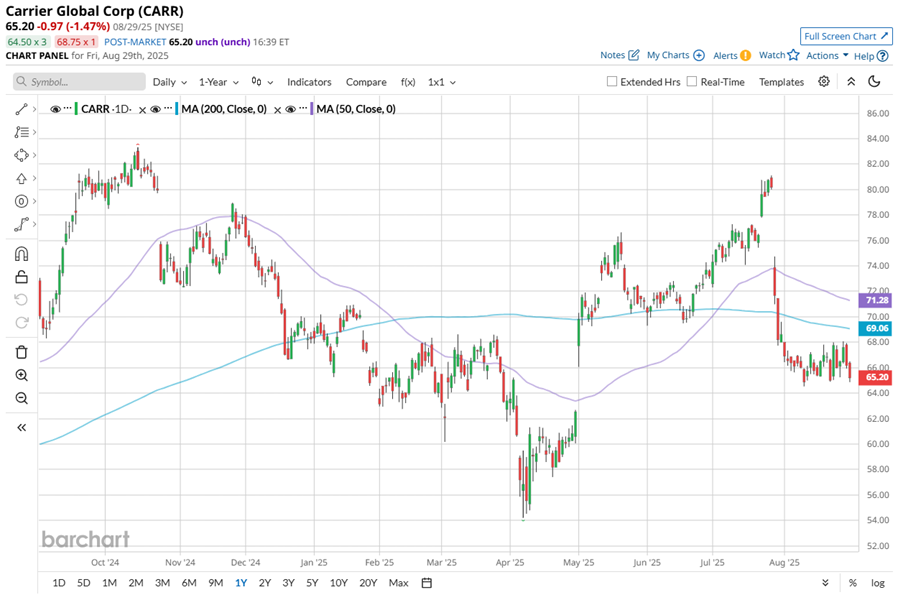903x600 pixels.
Task: Enable Extended Hrs checkbox
Action: point(612,81)
